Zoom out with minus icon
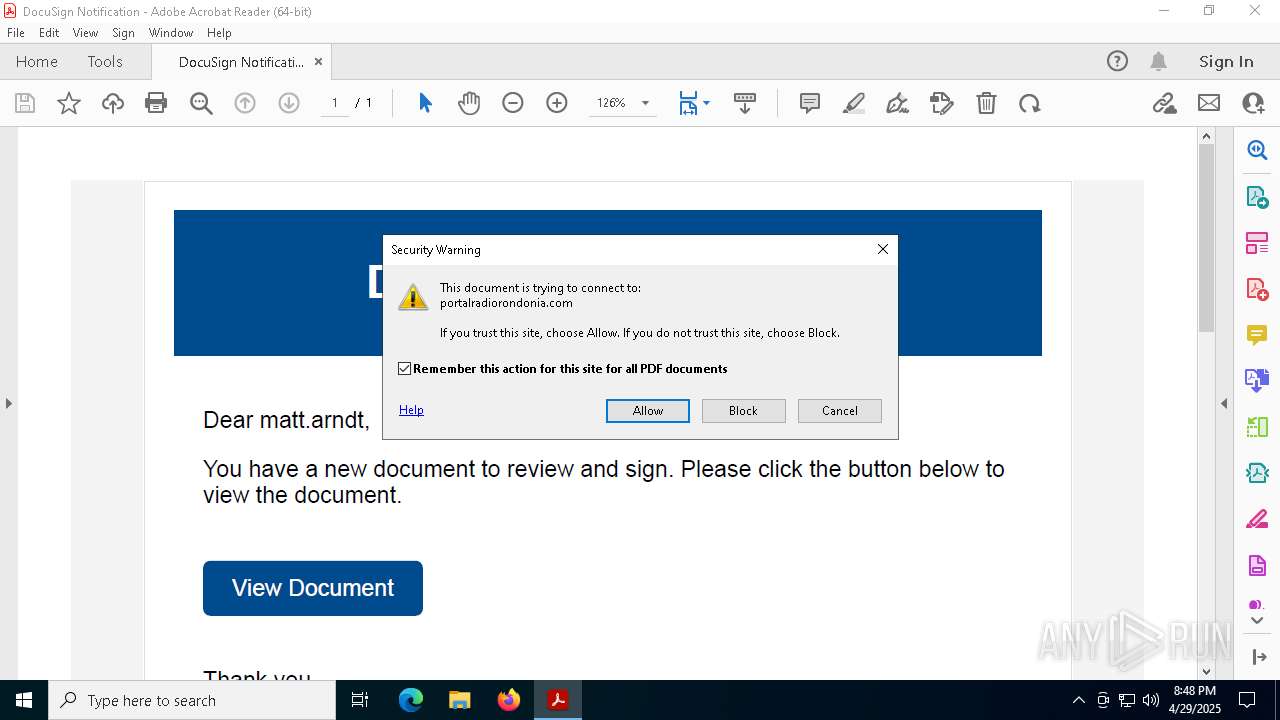This screenshot has width=1280, height=720. (513, 103)
